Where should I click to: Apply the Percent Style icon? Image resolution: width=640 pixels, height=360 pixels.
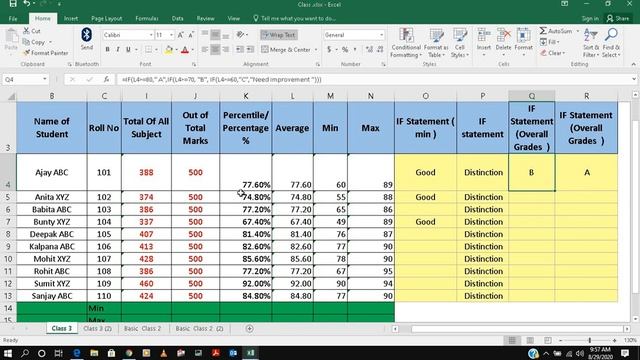(x=345, y=50)
